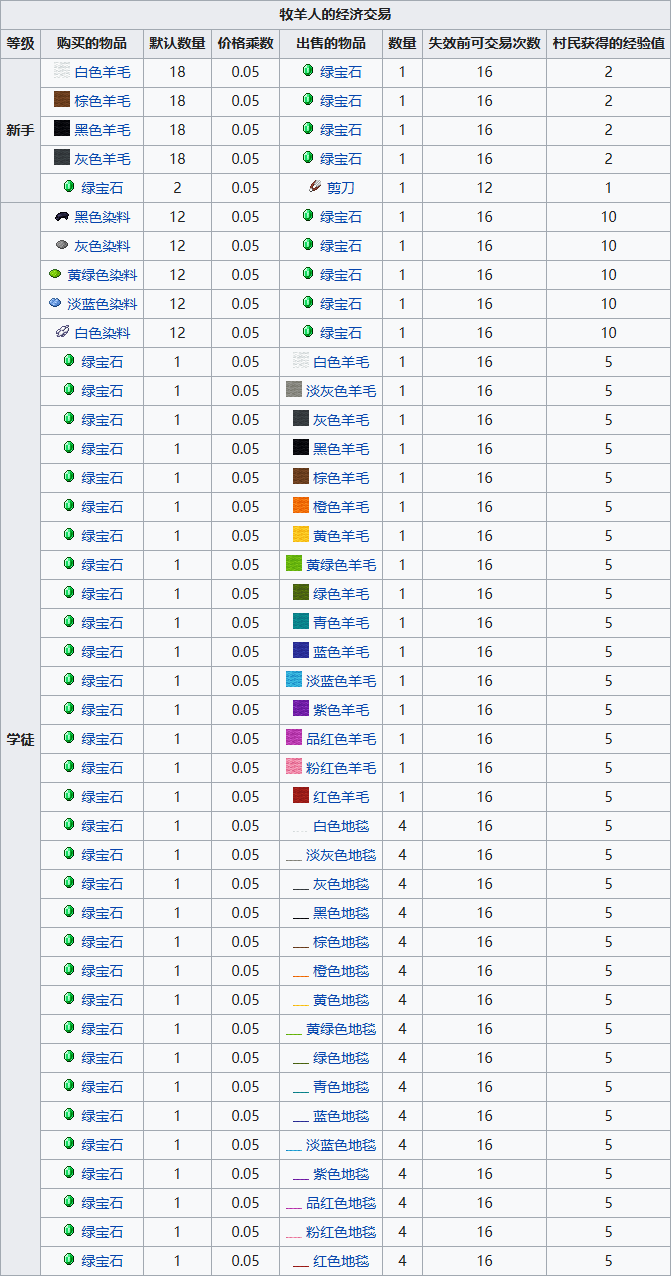Viewport: 671px width, 1276px height.
Task: Open the 红色地毯 link
Action: click(341, 1261)
